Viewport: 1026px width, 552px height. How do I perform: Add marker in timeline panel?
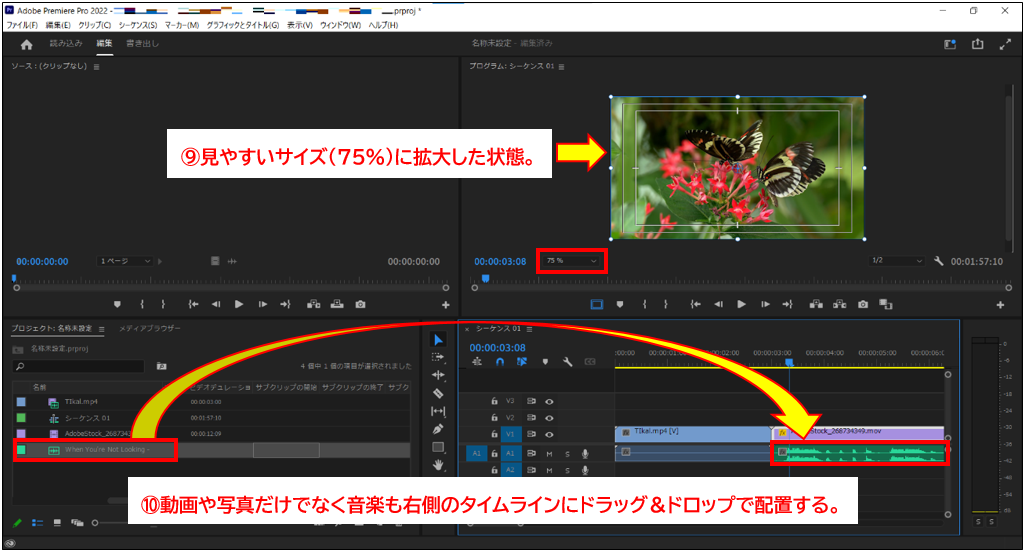(x=545, y=362)
